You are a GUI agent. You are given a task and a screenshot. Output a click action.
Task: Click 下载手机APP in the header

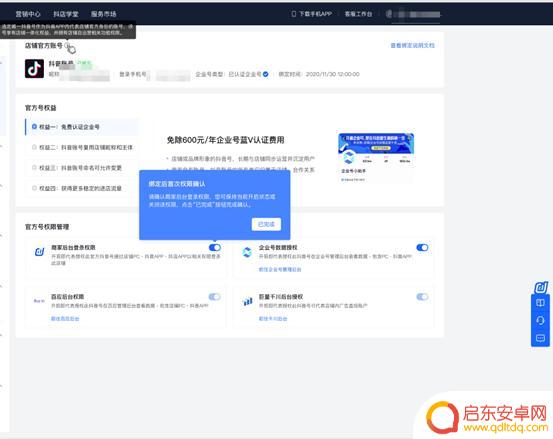pyautogui.click(x=315, y=14)
